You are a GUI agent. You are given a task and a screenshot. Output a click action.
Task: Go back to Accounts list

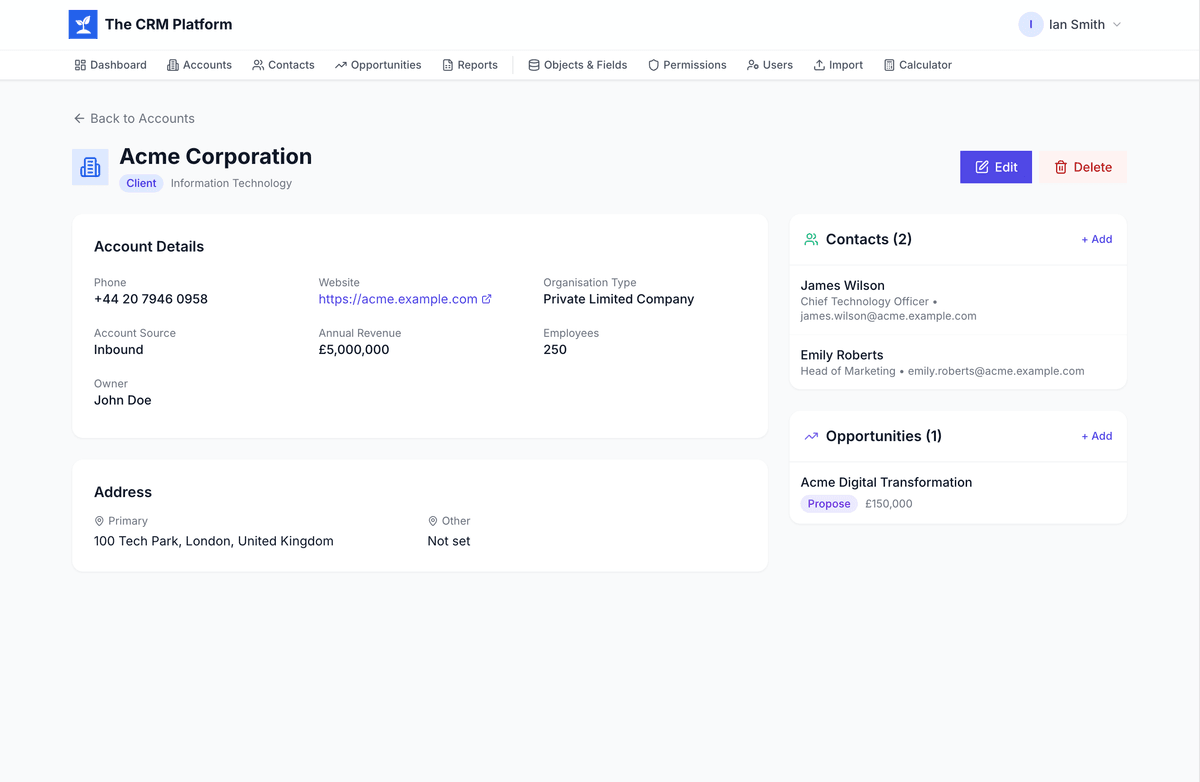[134, 118]
